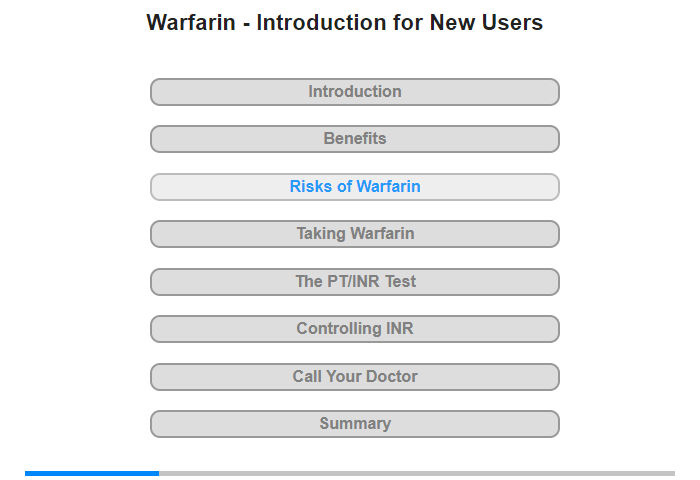Learn when to call your doctor
The width and height of the screenshot is (700, 480).
355,377
